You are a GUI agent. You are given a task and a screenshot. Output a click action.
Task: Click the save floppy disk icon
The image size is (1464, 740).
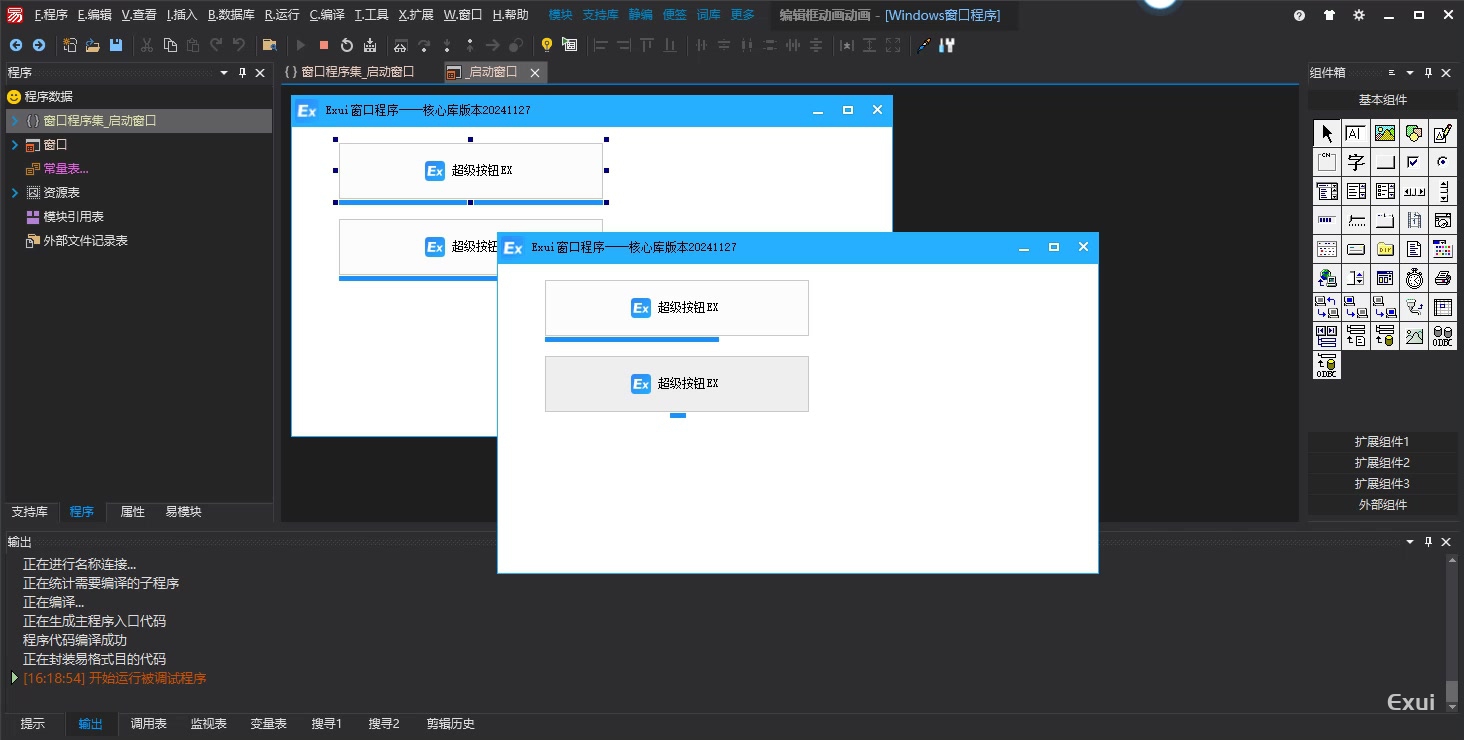[116, 45]
